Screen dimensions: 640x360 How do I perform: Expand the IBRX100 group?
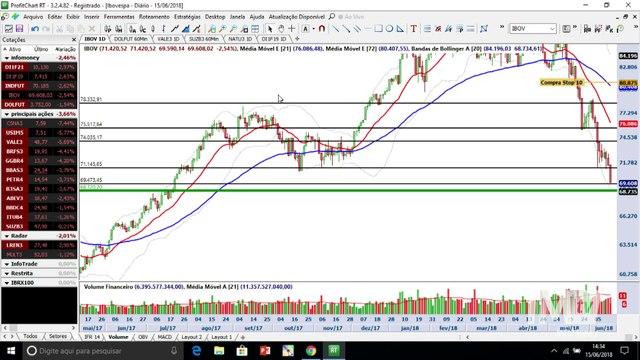[x=7, y=283]
